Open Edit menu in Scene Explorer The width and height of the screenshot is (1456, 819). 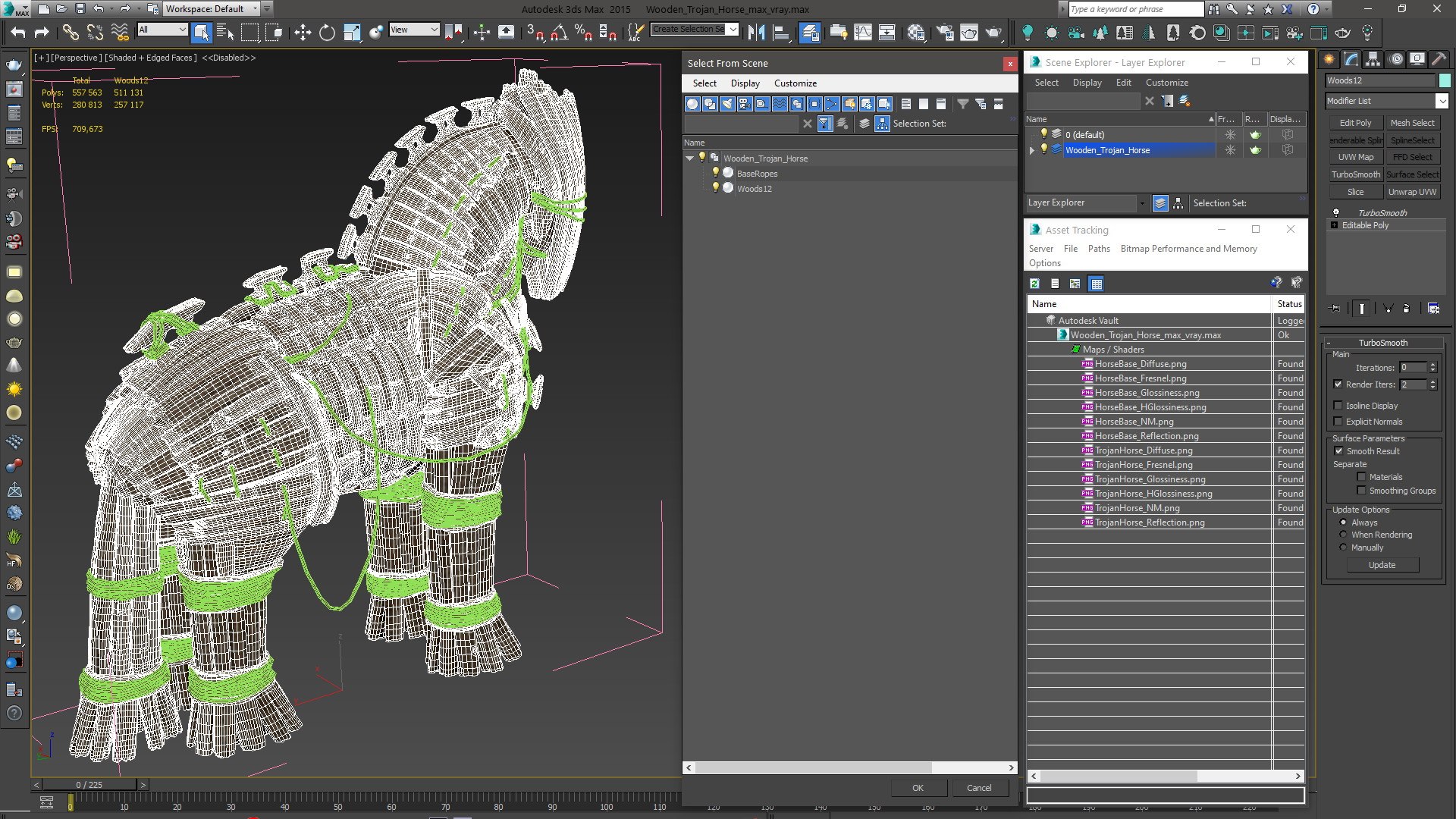1123,83
